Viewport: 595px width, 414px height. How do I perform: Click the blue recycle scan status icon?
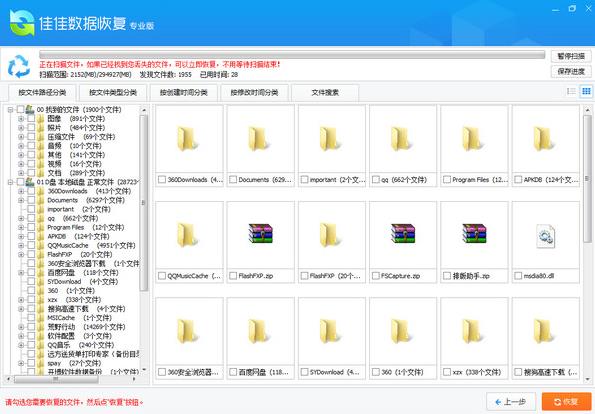pos(19,66)
